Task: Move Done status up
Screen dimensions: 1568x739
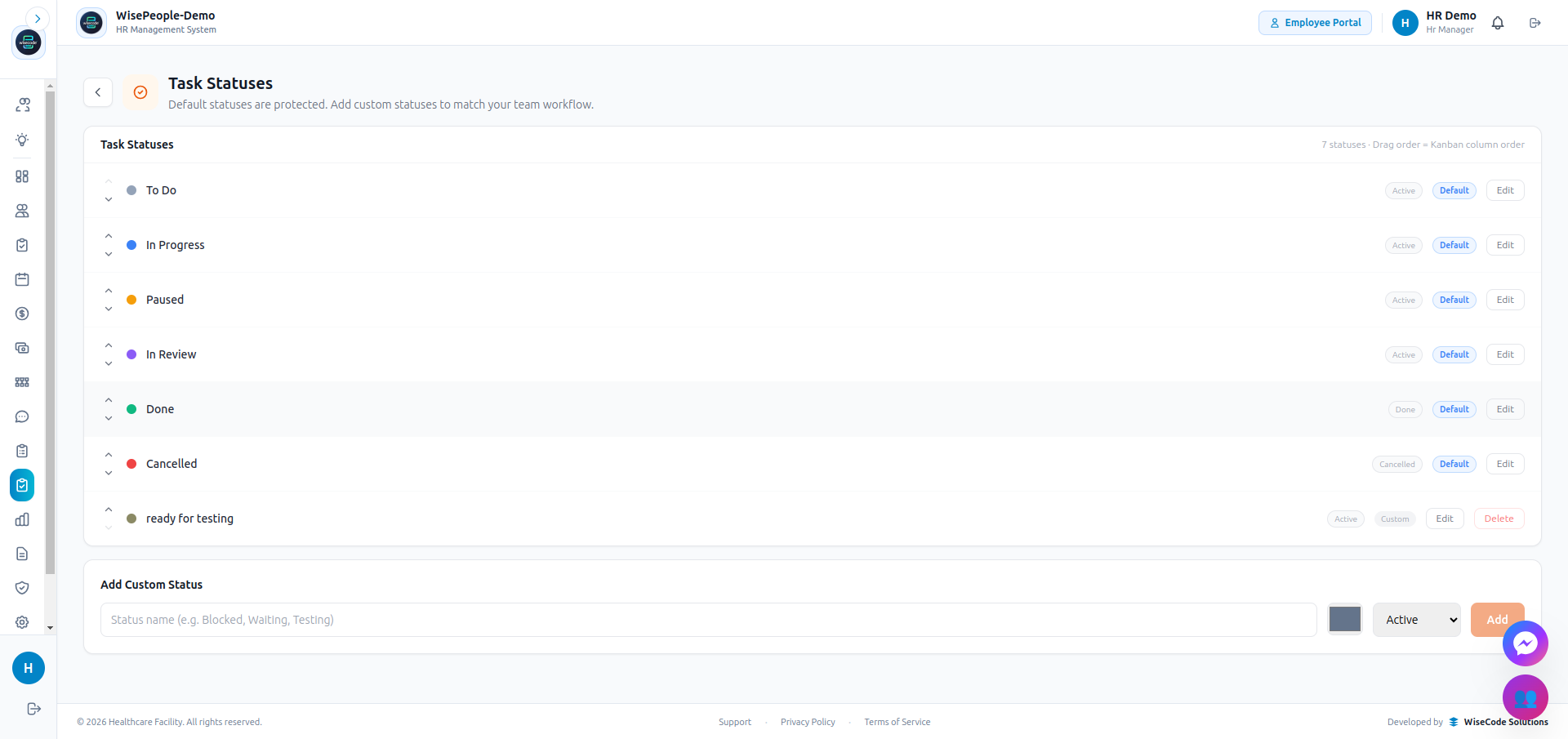Action: pyautogui.click(x=109, y=400)
